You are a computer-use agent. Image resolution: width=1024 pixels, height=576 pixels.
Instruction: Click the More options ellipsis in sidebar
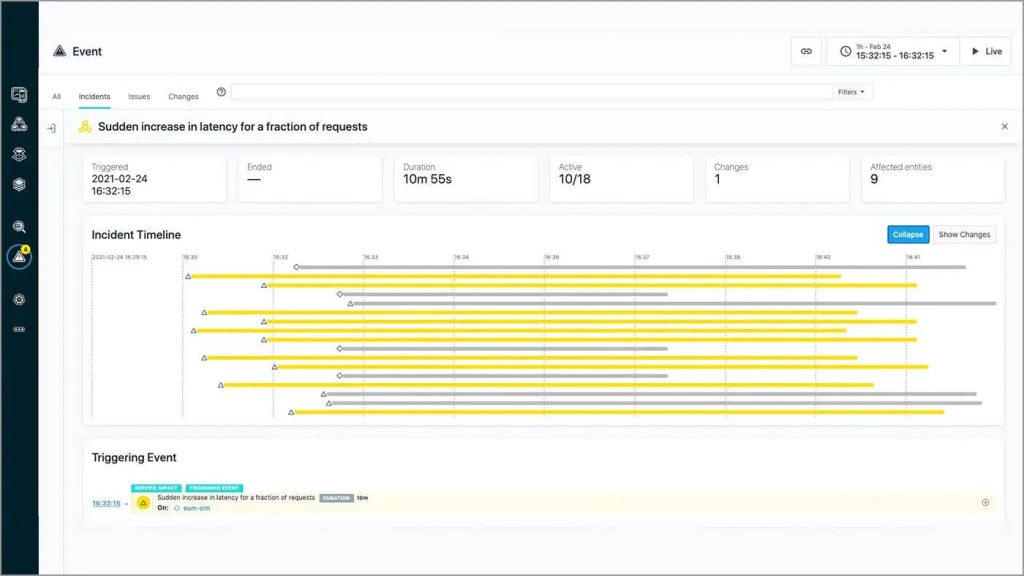click(x=19, y=329)
